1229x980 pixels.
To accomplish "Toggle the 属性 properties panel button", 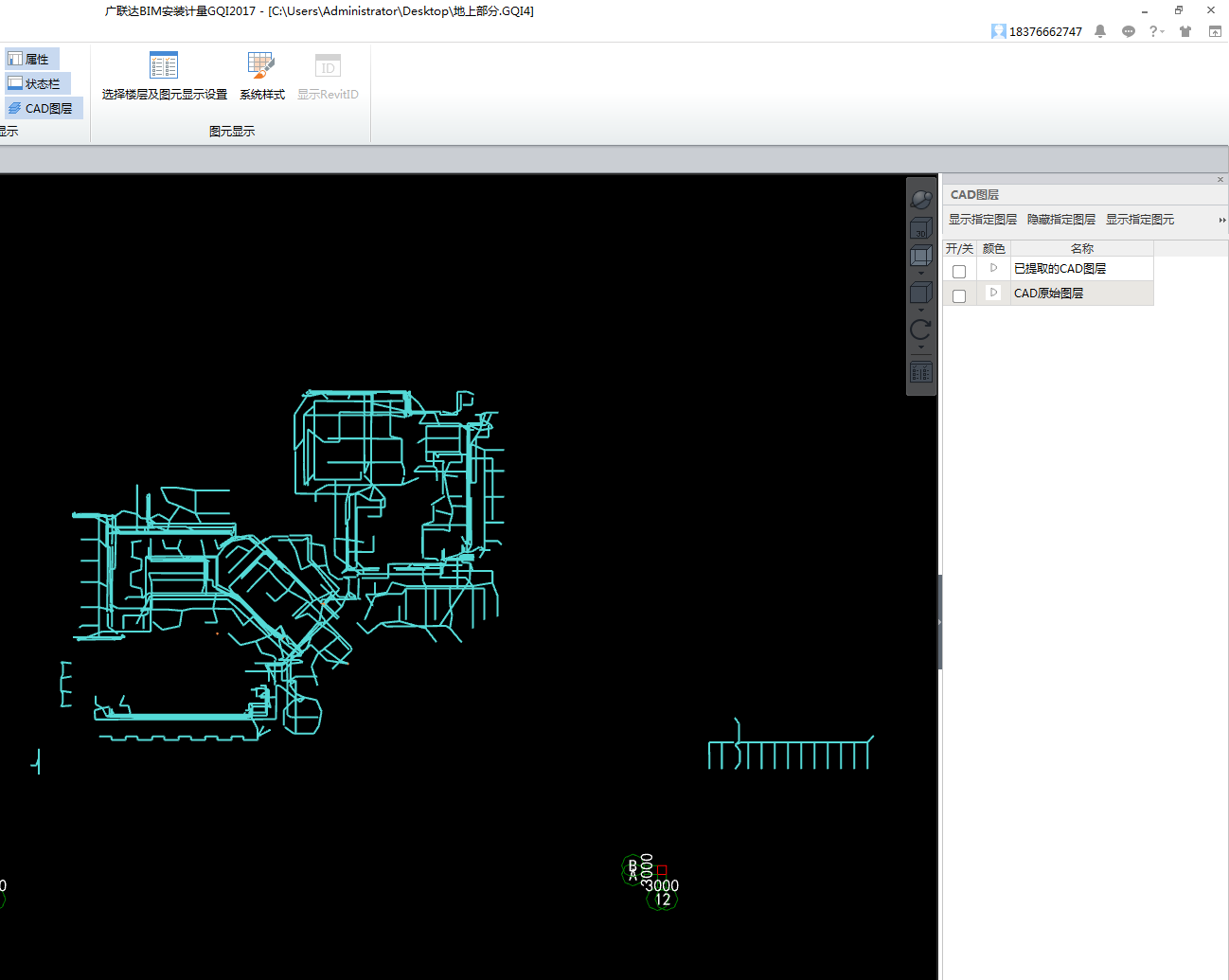I will (31, 59).
